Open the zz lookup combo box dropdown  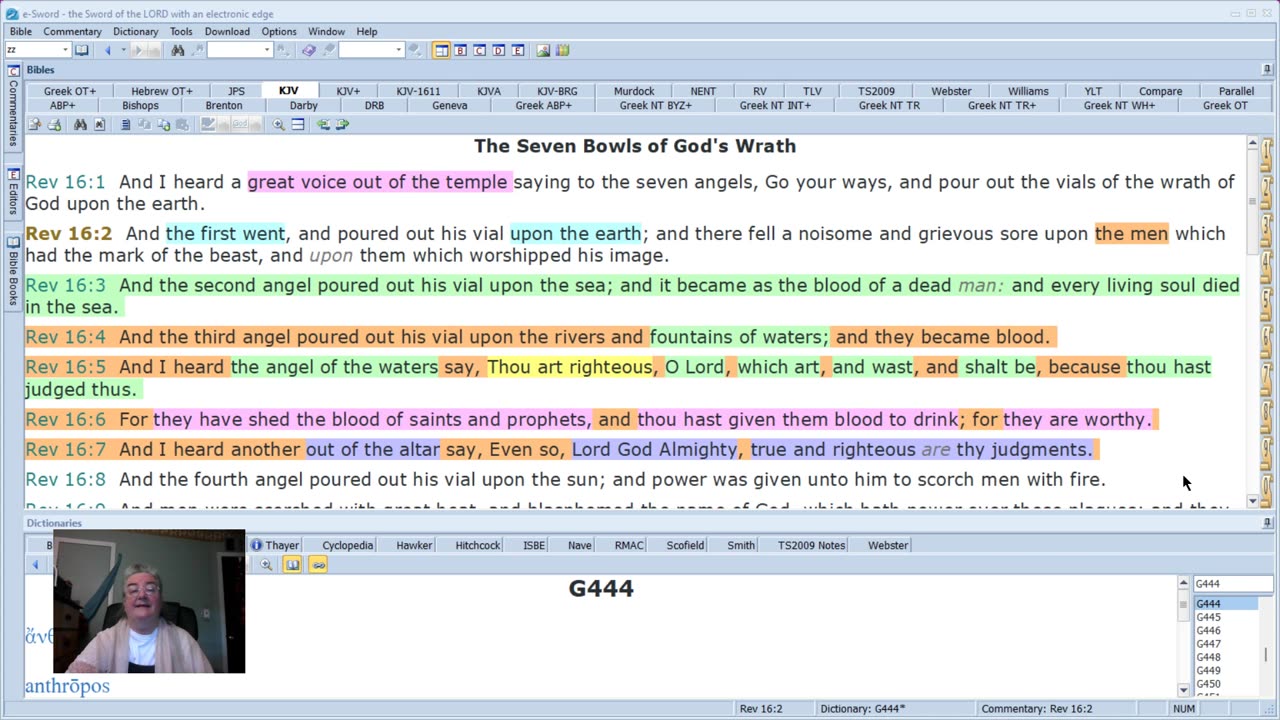tap(65, 50)
